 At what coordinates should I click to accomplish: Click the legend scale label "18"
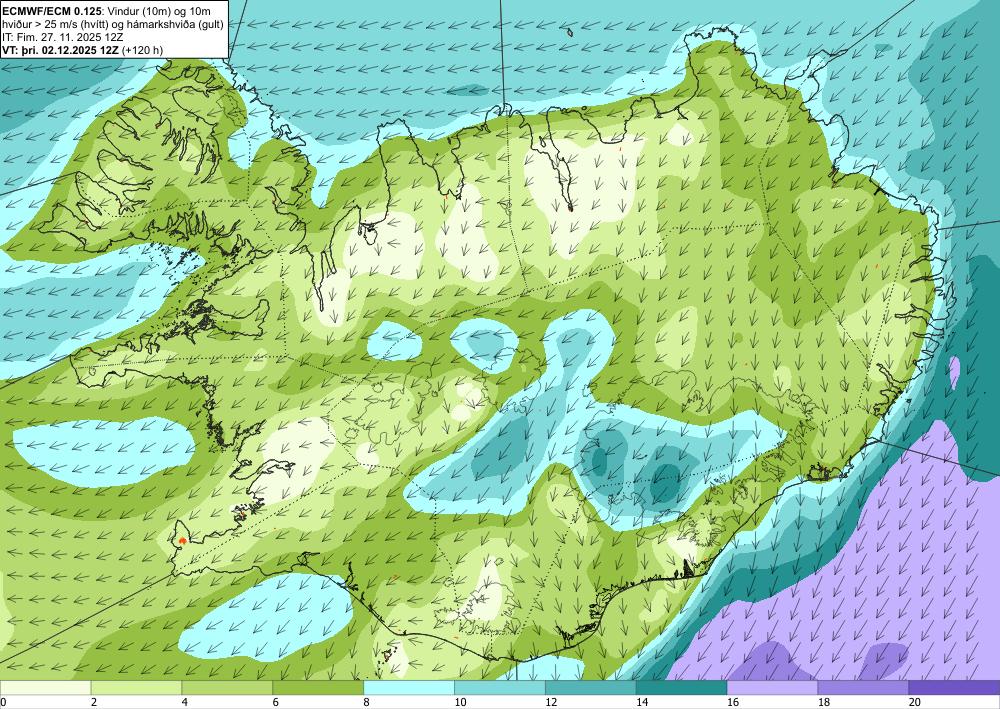[823, 703]
